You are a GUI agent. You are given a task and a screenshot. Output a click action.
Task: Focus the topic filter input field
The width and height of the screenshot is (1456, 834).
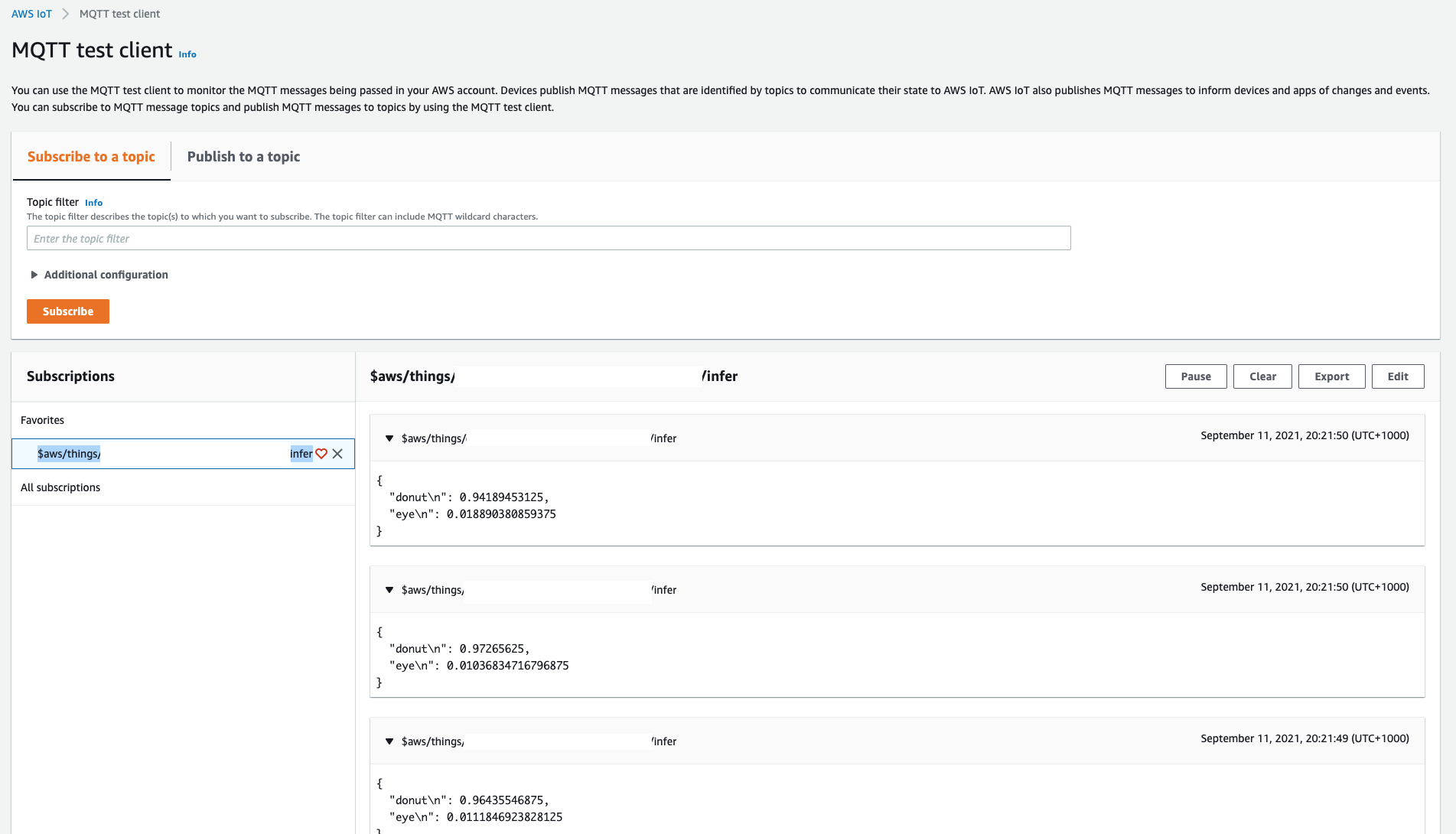click(x=549, y=238)
